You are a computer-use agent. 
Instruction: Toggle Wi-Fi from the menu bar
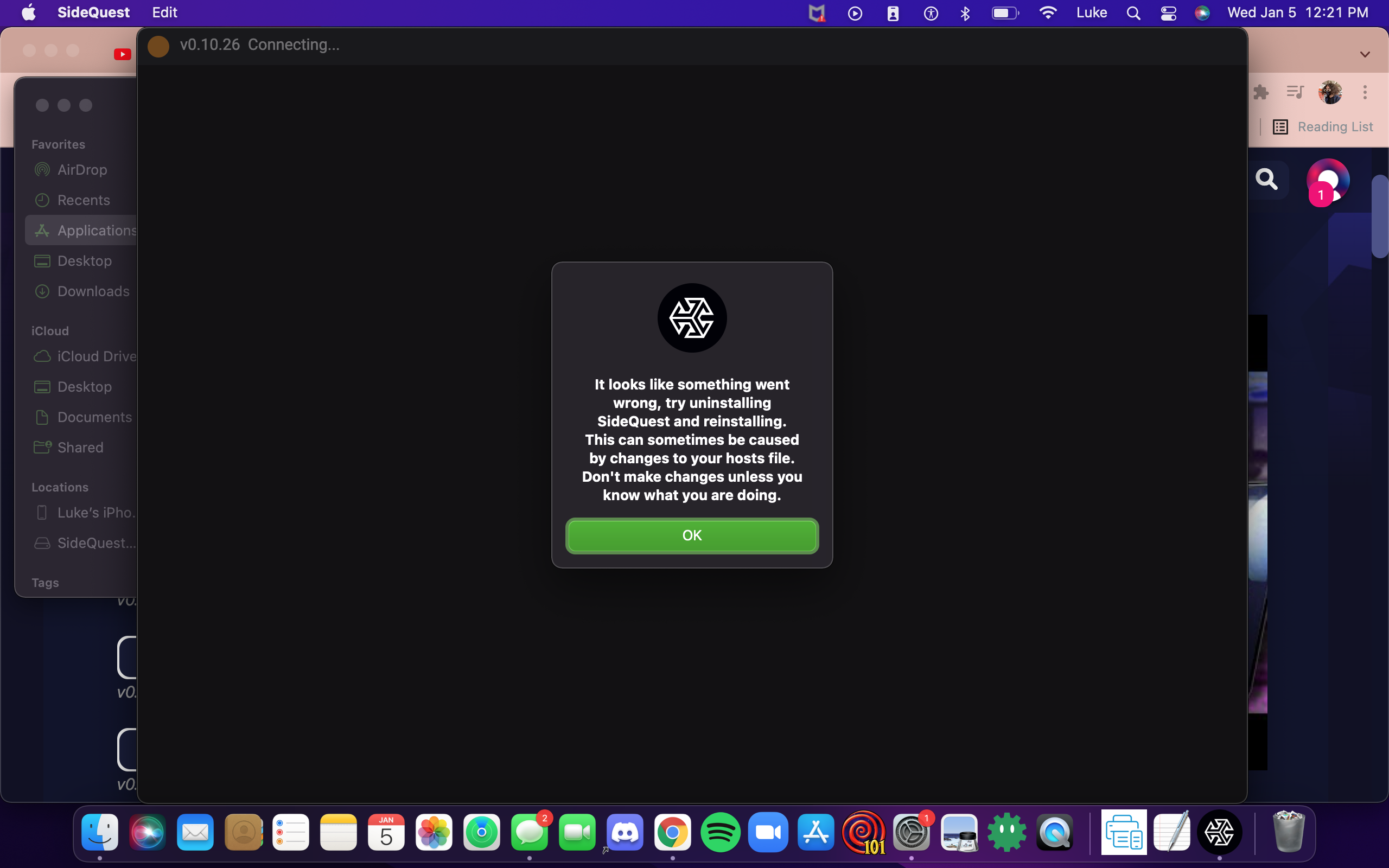click(1048, 12)
